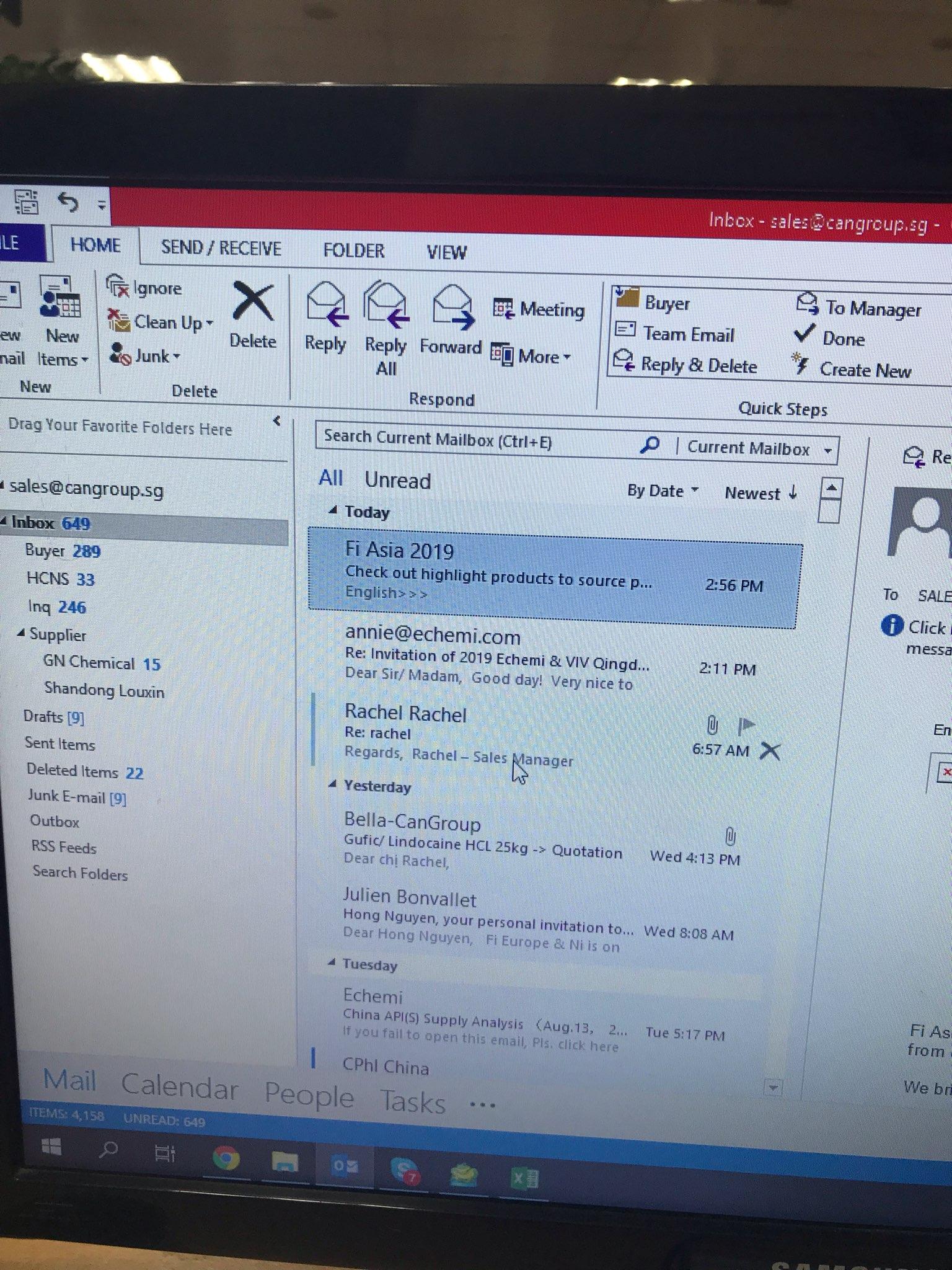Click the Undo arrow in quick access toolbar
The width and height of the screenshot is (952, 1270).
click(x=69, y=202)
